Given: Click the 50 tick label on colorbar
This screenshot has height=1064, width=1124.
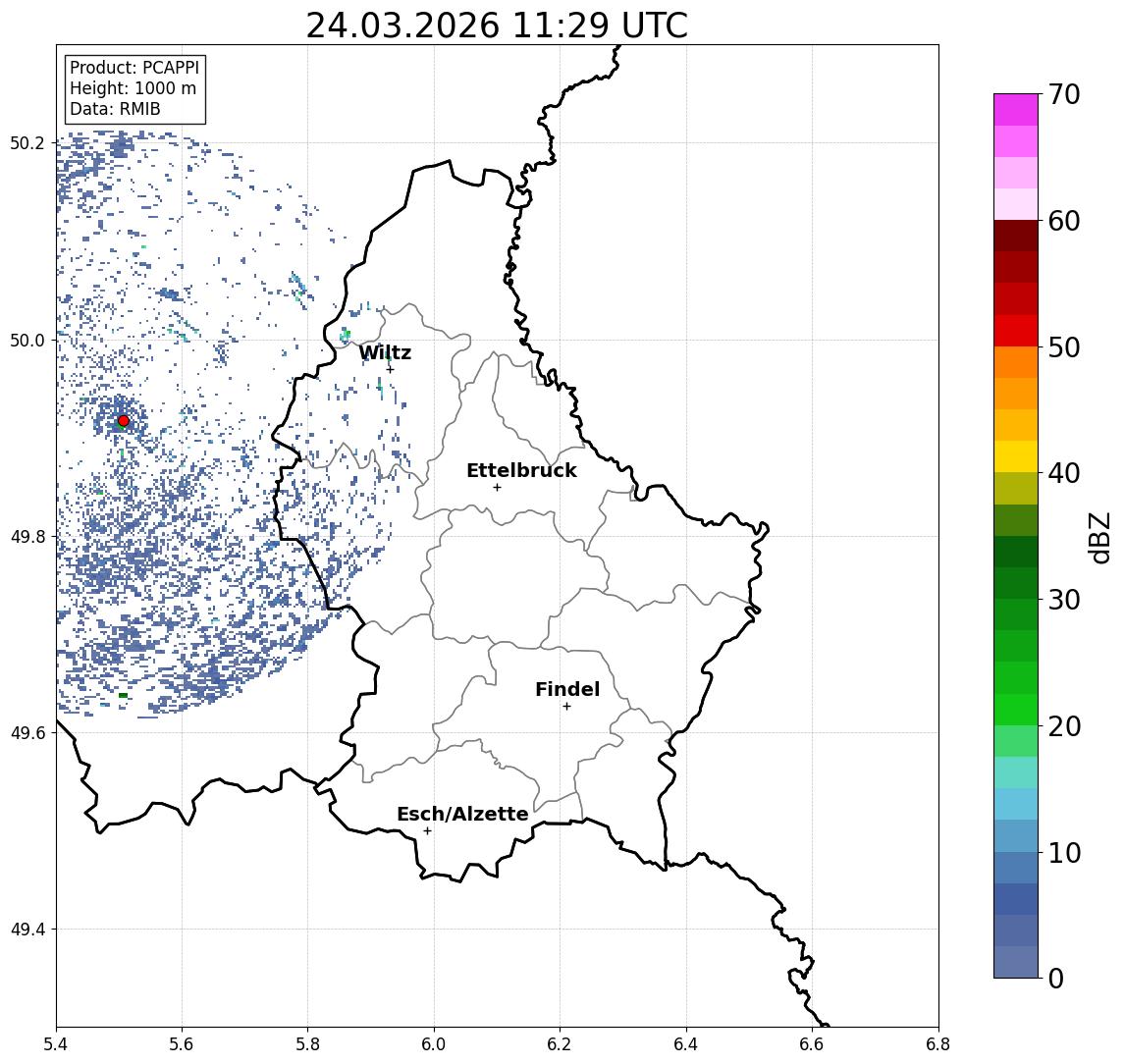Looking at the screenshot, I should pos(1064,347).
